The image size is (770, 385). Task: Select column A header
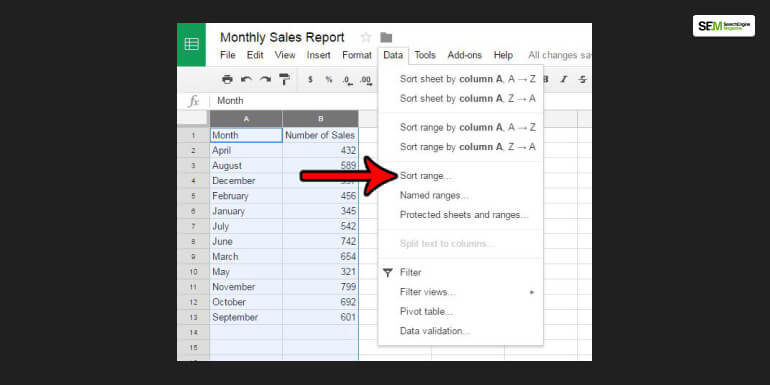246,119
